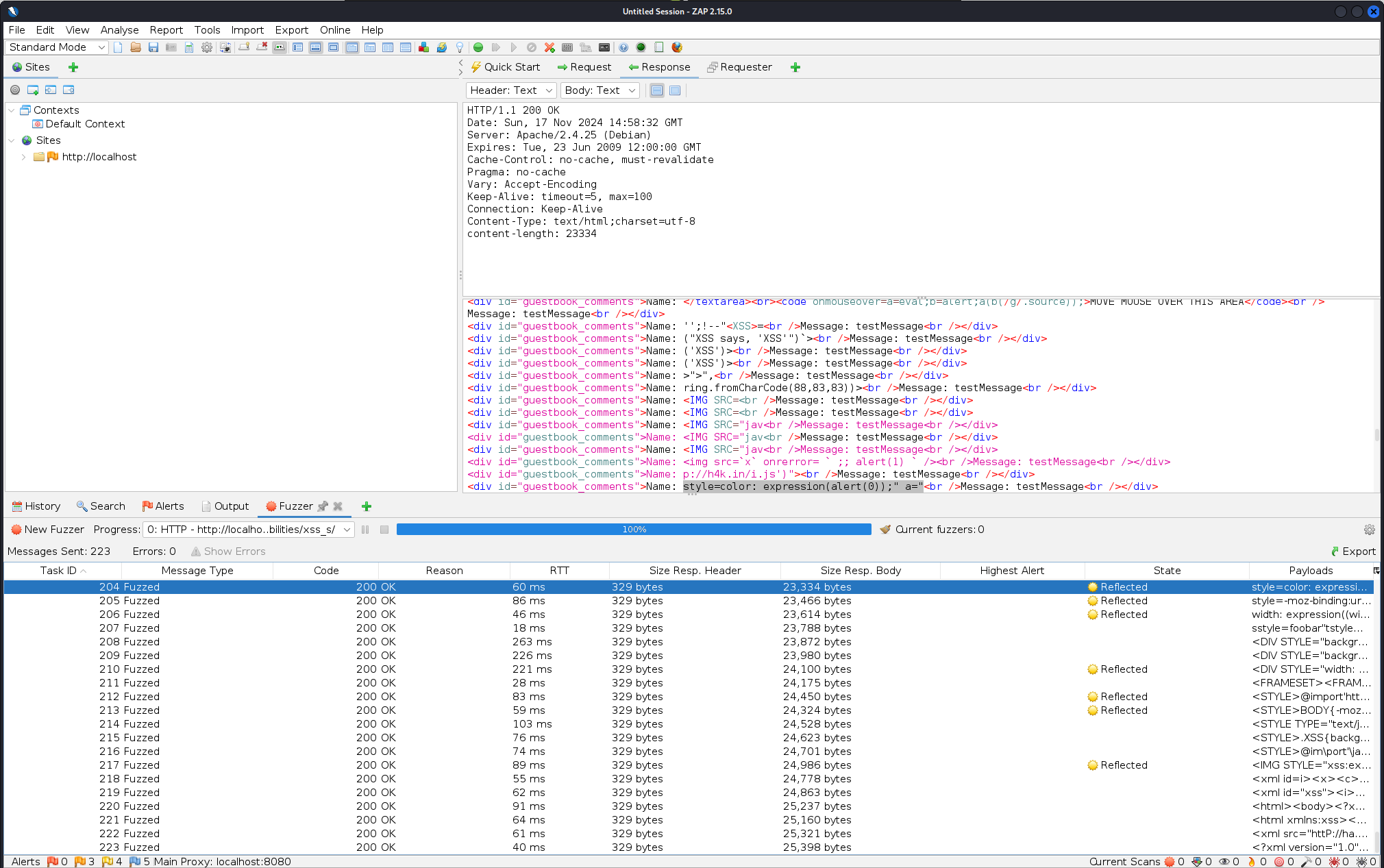Image resolution: width=1384 pixels, height=868 pixels.
Task: Click the New Fuzzer button
Action: [47, 530]
